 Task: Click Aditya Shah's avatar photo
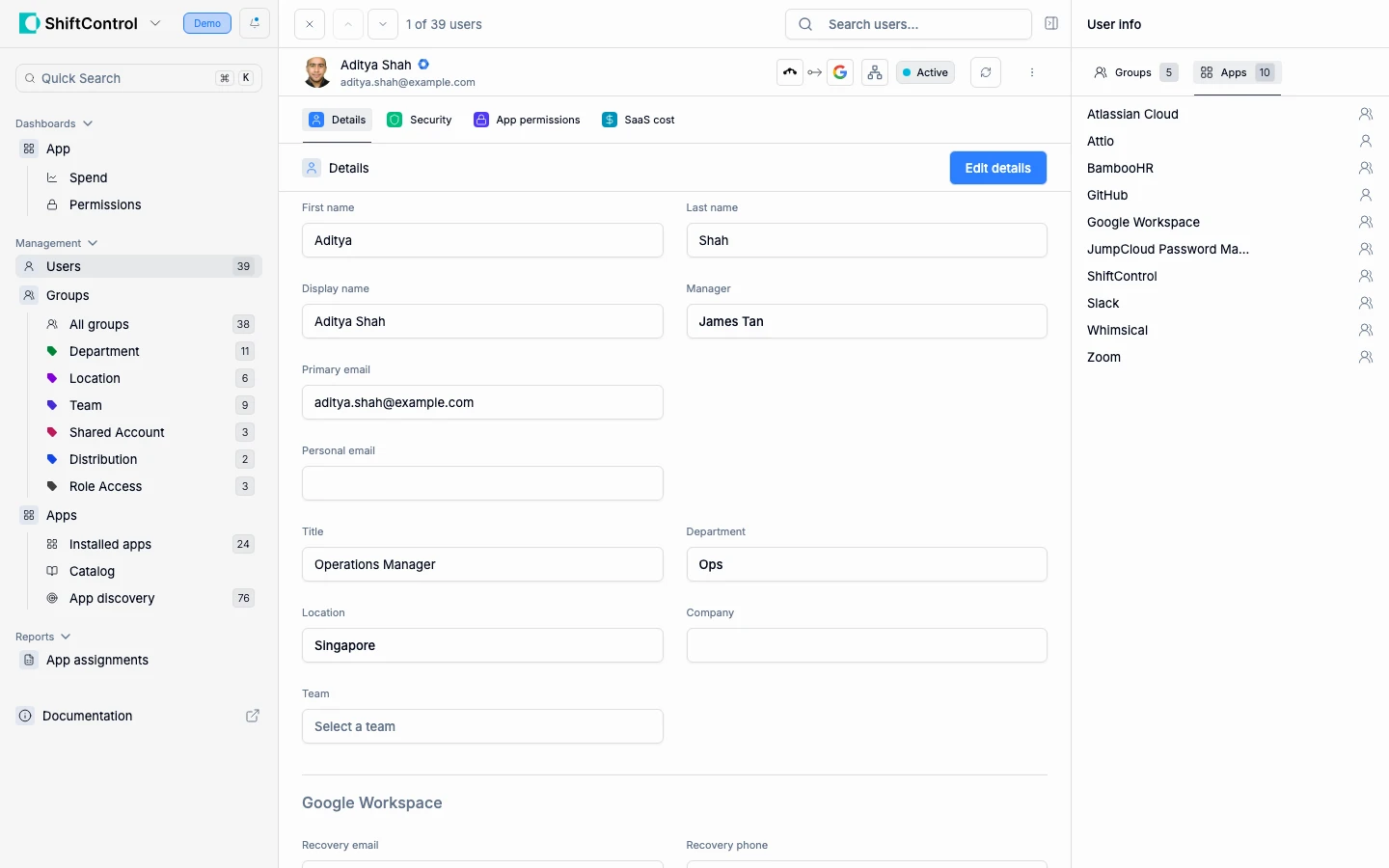[316, 72]
